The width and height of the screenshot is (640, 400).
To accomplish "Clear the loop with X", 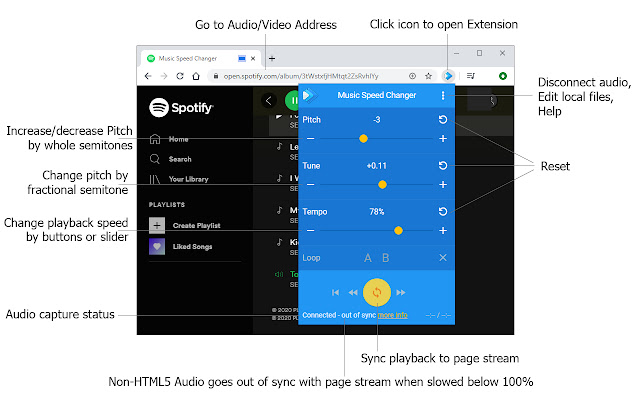I will tap(443, 258).
